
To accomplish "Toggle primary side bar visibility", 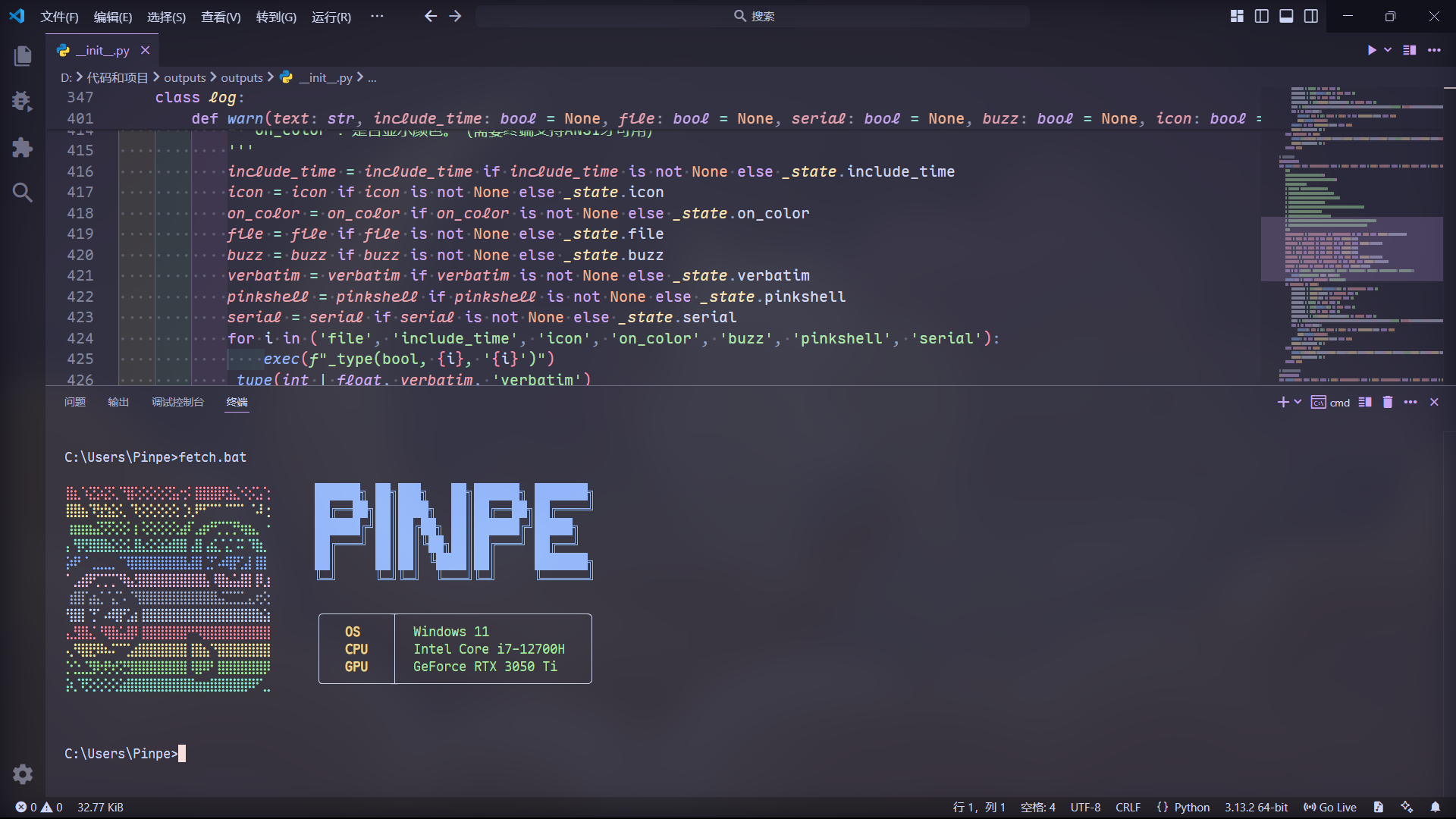I will tap(1262, 16).
